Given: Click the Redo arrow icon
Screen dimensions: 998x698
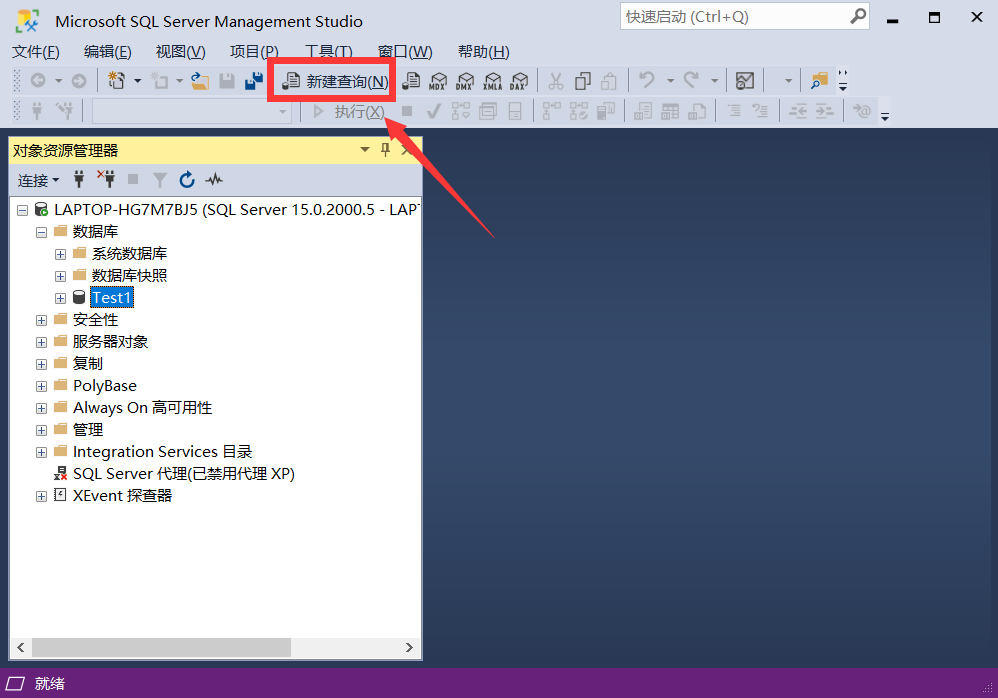Looking at the screenshot, I should coord(691,80).
